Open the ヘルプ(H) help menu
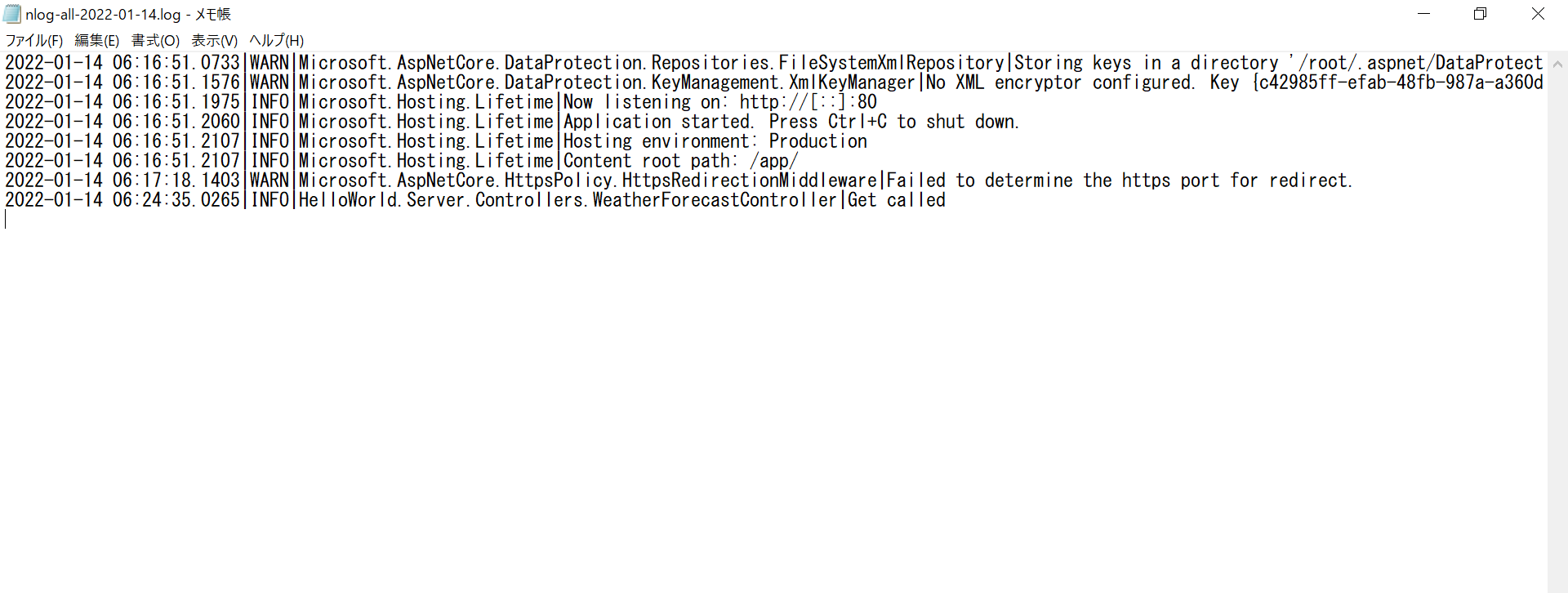 click(276, 40)
